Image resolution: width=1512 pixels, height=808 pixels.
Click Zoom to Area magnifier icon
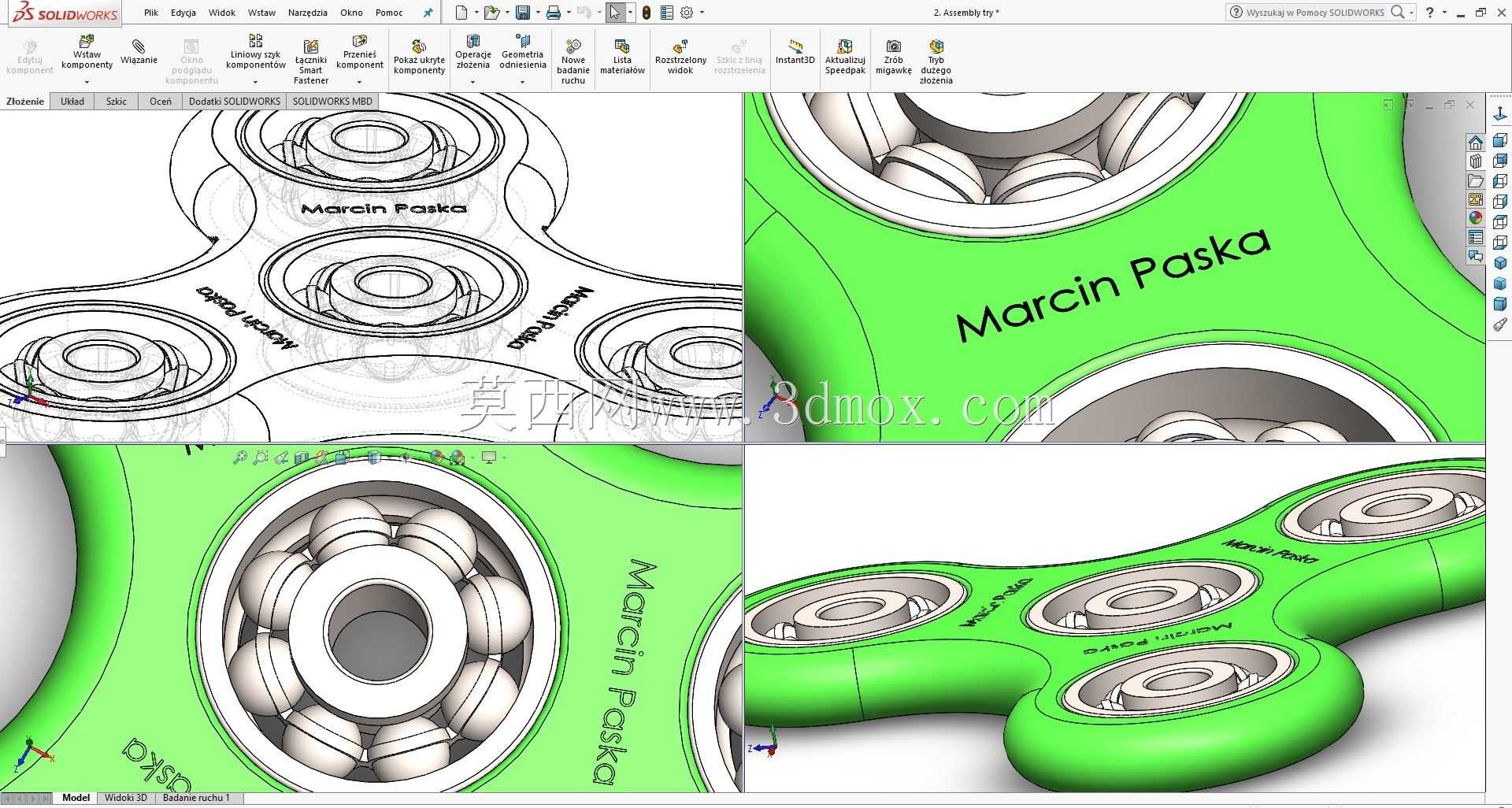261,457
